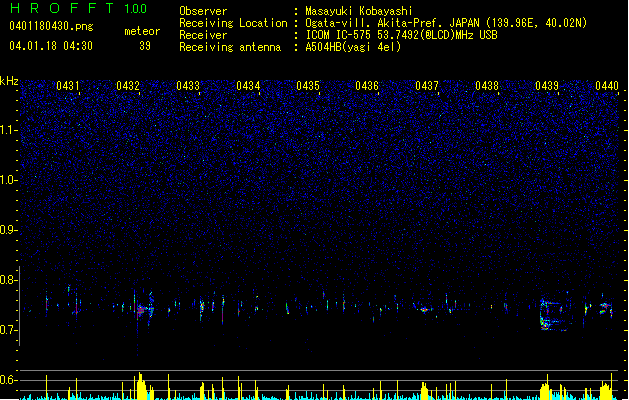629x400 pixels.
Task: Click the 0439 time marker
Action: click(x=547, y=86)
